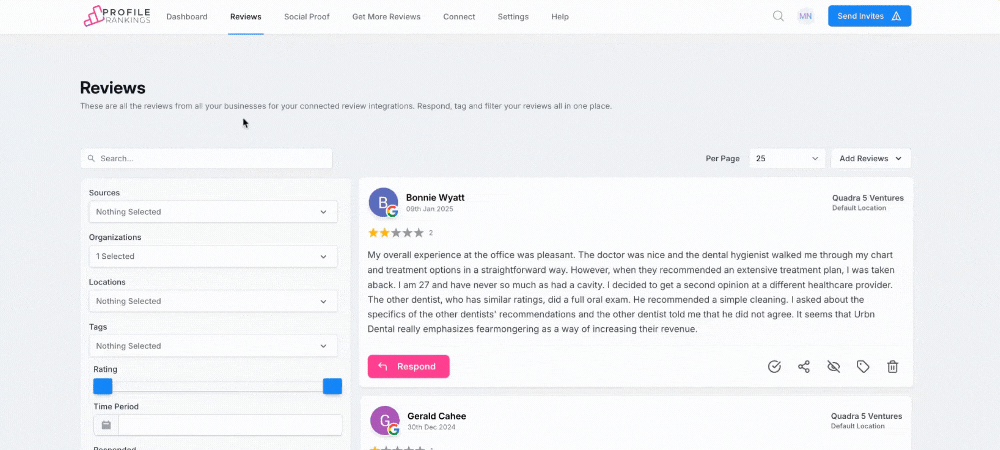1000x450 pixels.
Task: Go to the Dashboard tab
Action: coord(187,17)
